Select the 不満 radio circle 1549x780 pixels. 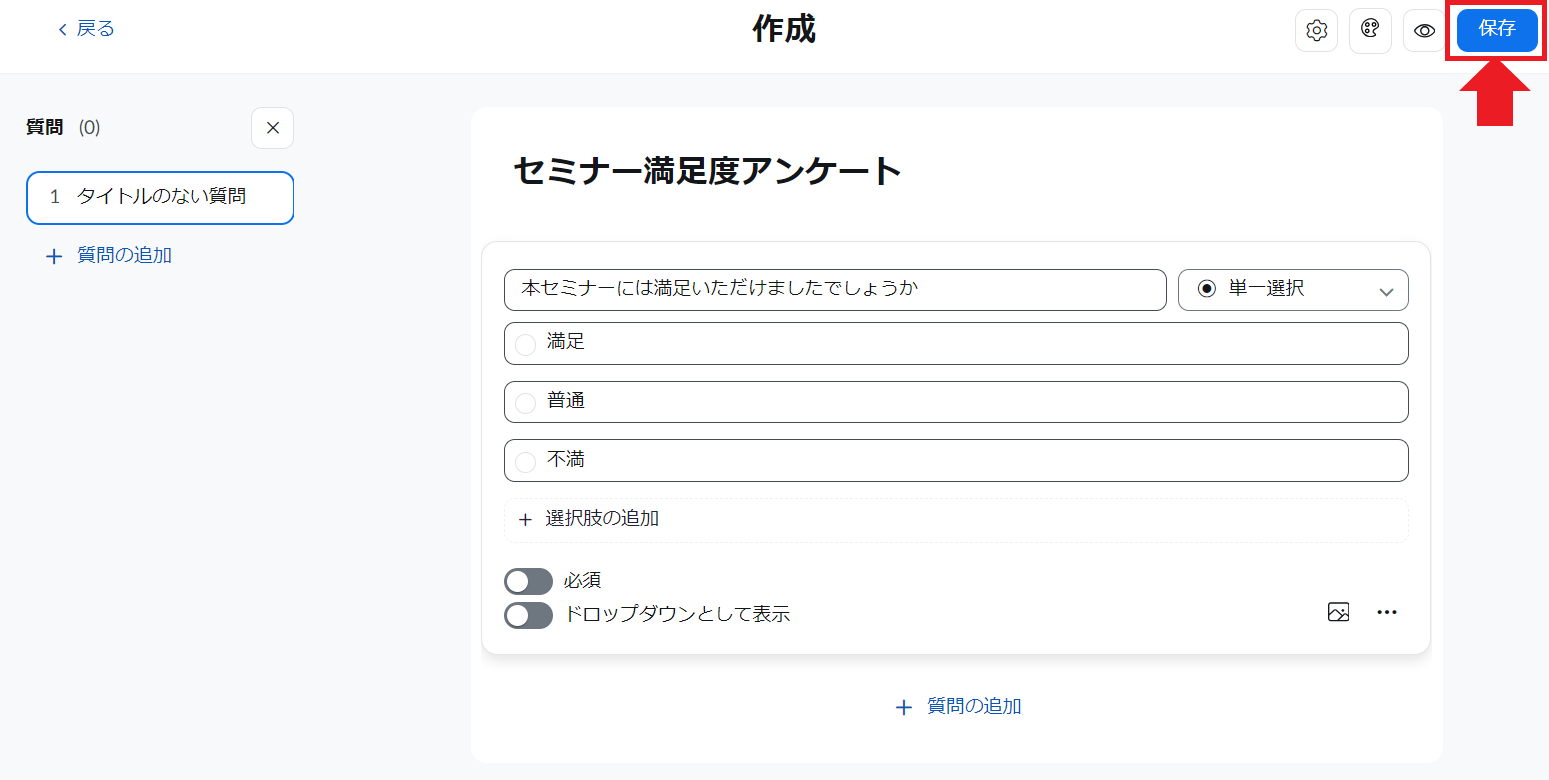tap(525, 462)
